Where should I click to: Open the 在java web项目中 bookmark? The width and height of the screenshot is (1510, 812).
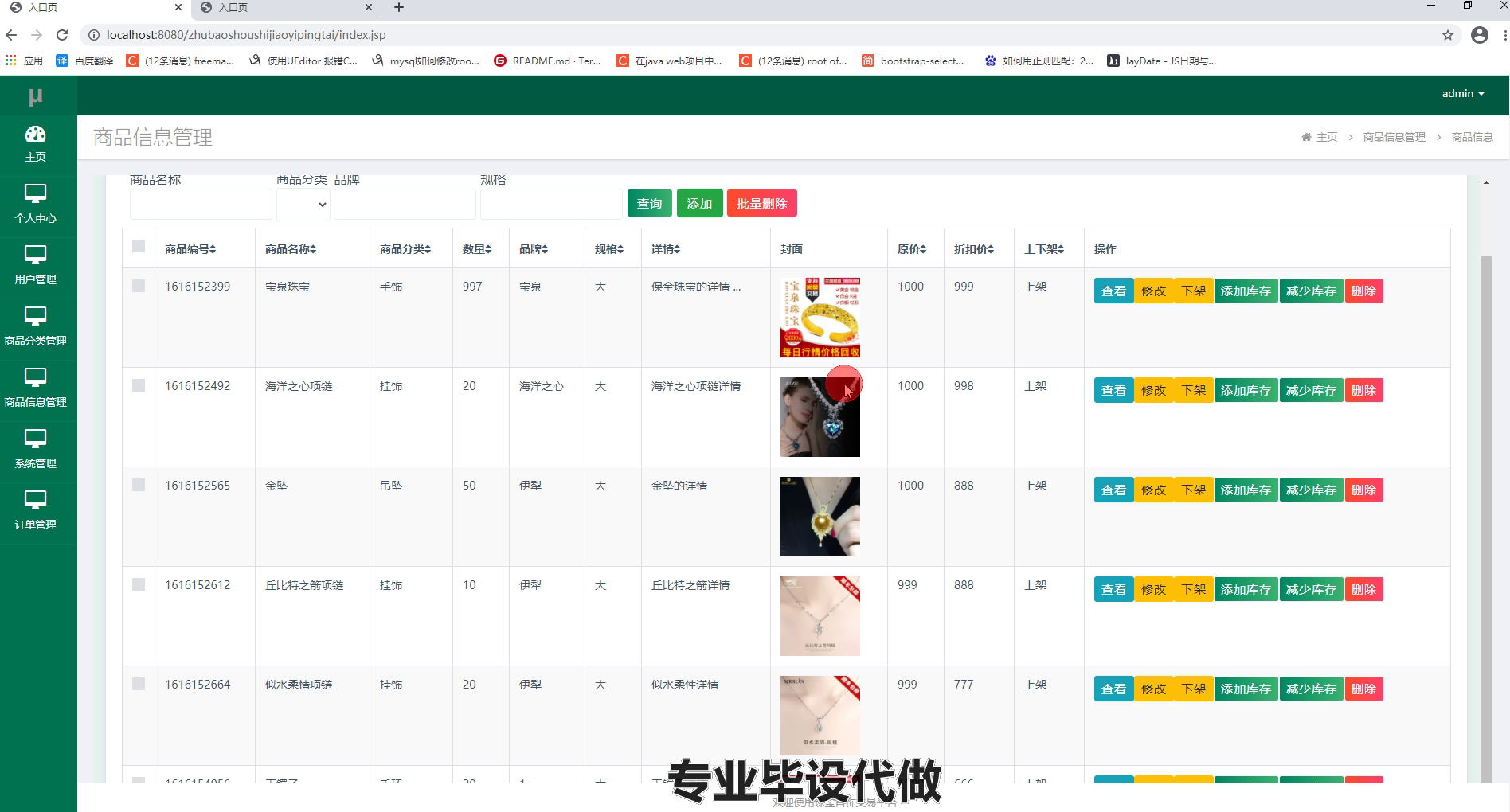click(x=670, y=61)
